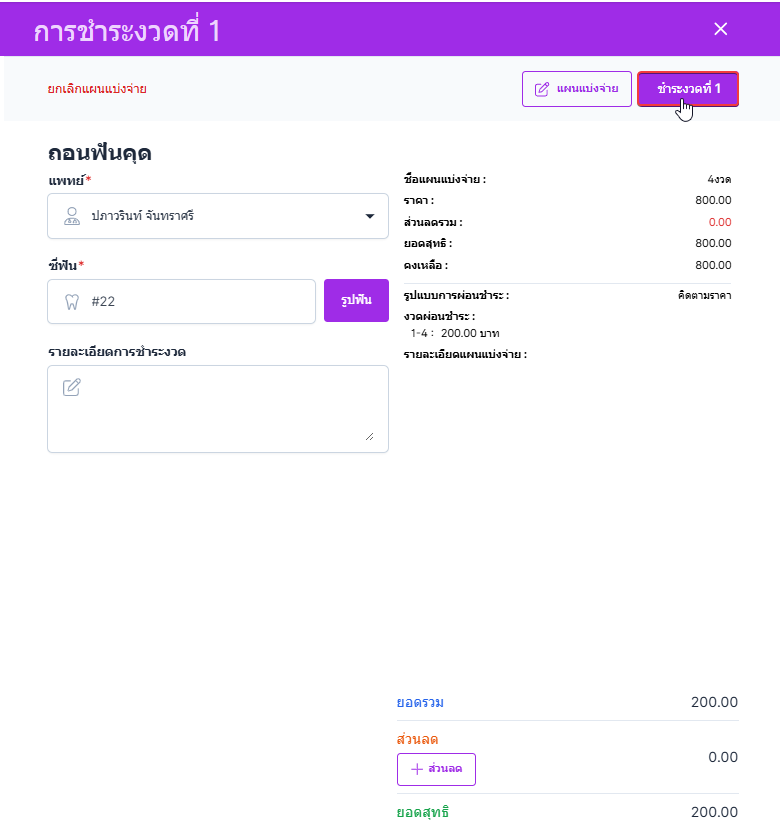
Task: Click inside รายละเอียดการชำระงวด text area
Action: point(217,410)
